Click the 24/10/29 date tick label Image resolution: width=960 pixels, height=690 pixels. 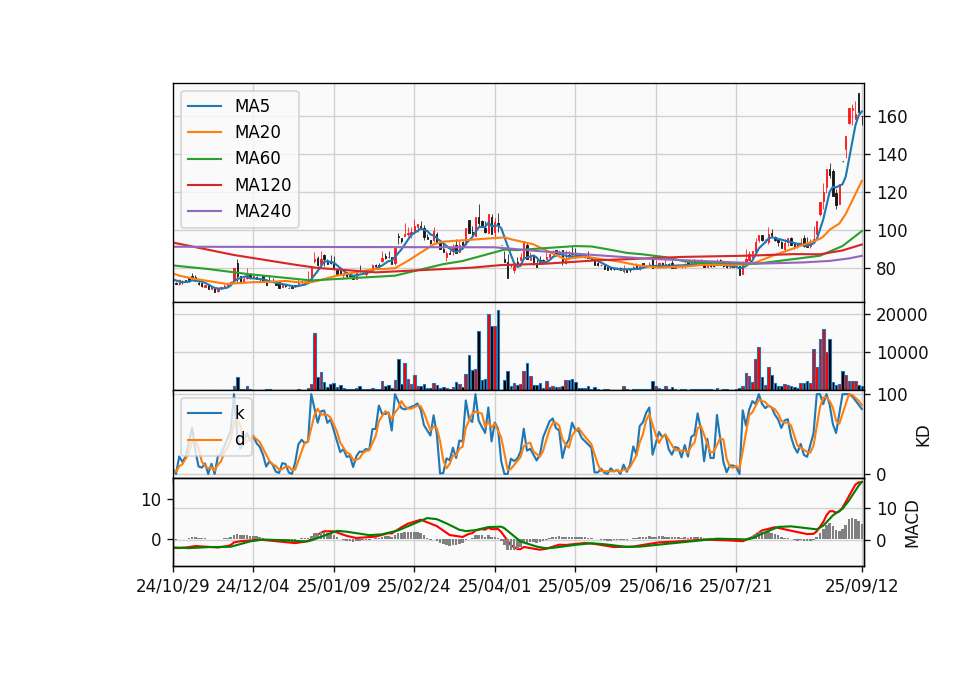click(x=173, y=587)
